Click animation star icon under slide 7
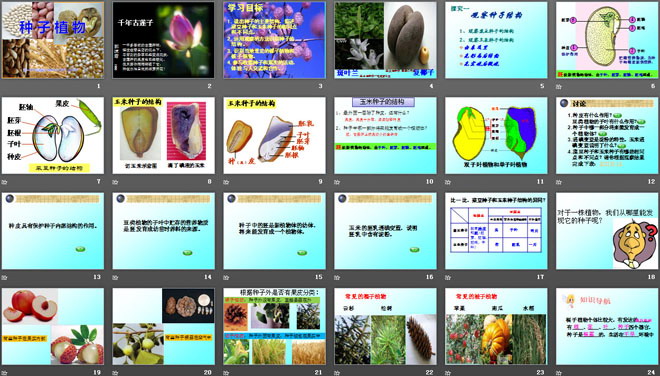 tap(4, 182)
